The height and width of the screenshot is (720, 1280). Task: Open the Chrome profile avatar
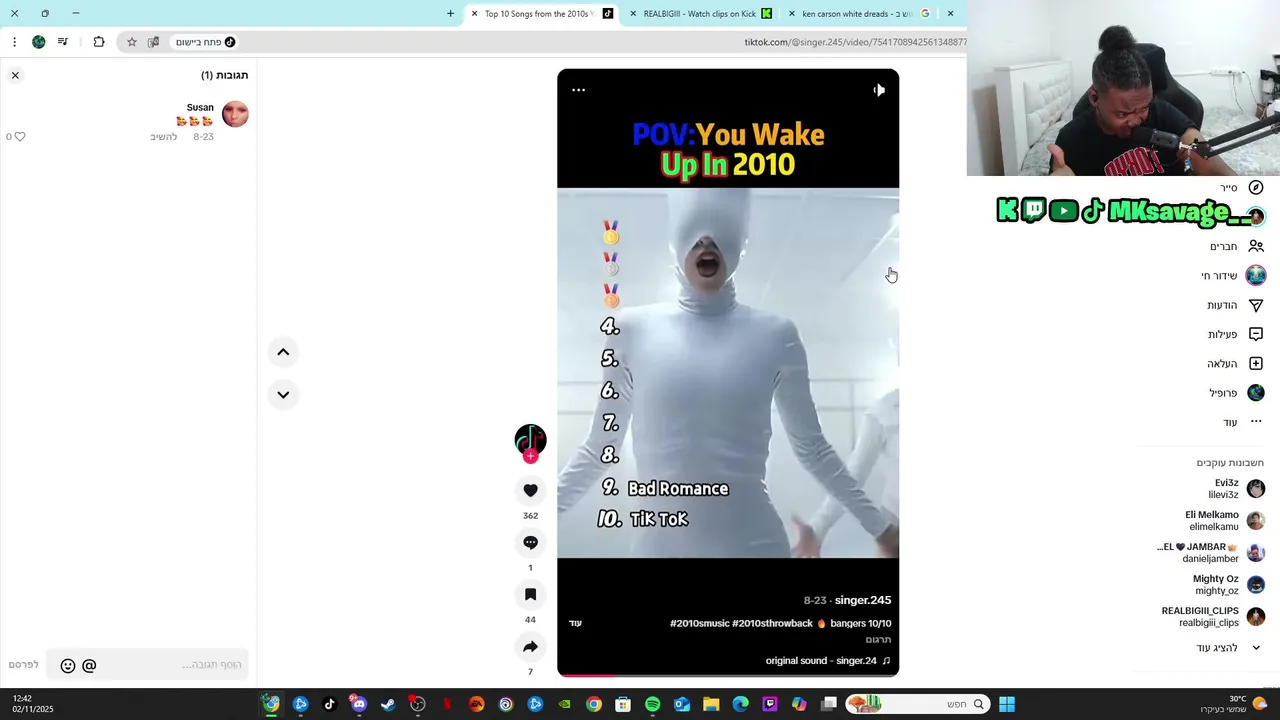pyautogui.click(x=39, y=42)
